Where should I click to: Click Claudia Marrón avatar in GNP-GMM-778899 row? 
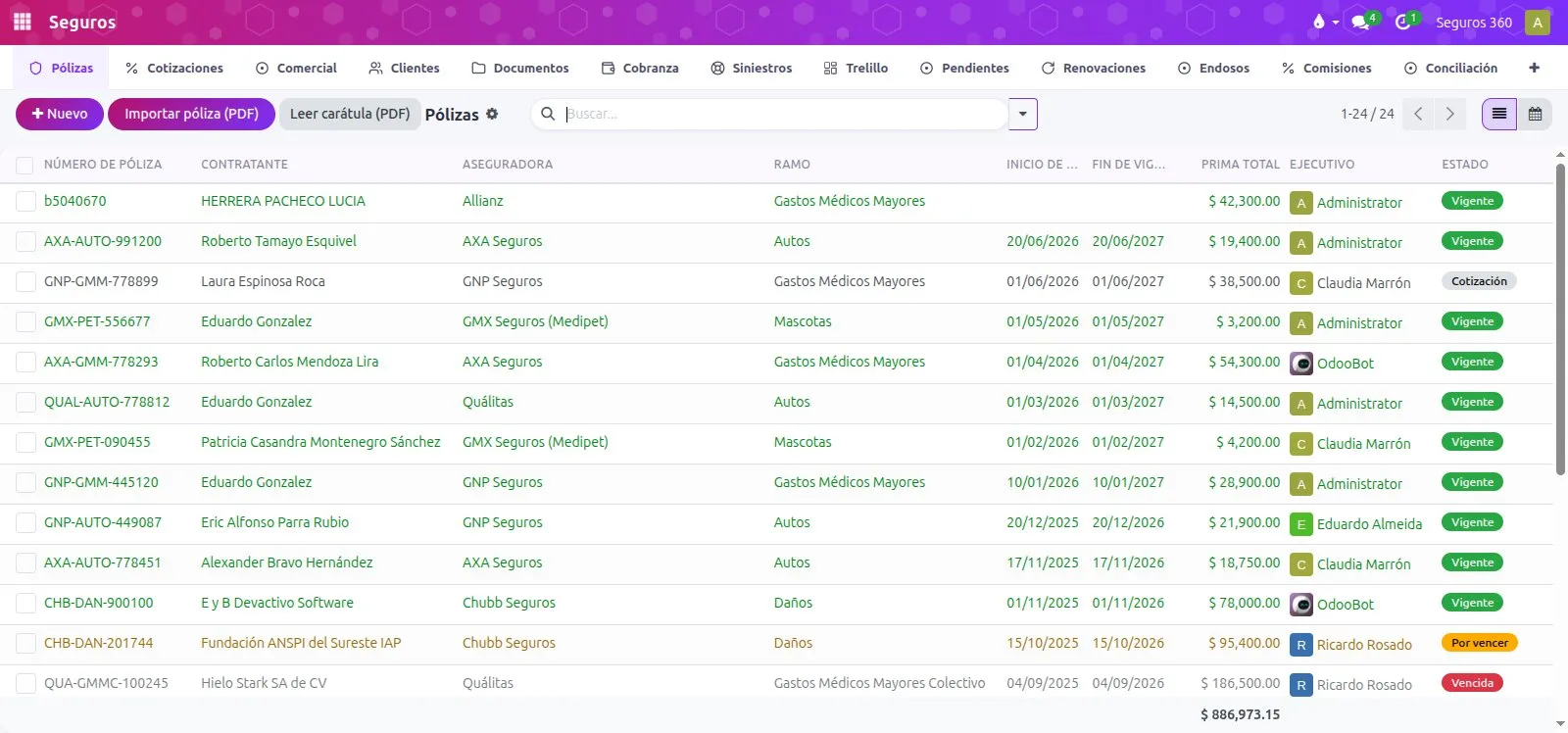click(1301, 283)
